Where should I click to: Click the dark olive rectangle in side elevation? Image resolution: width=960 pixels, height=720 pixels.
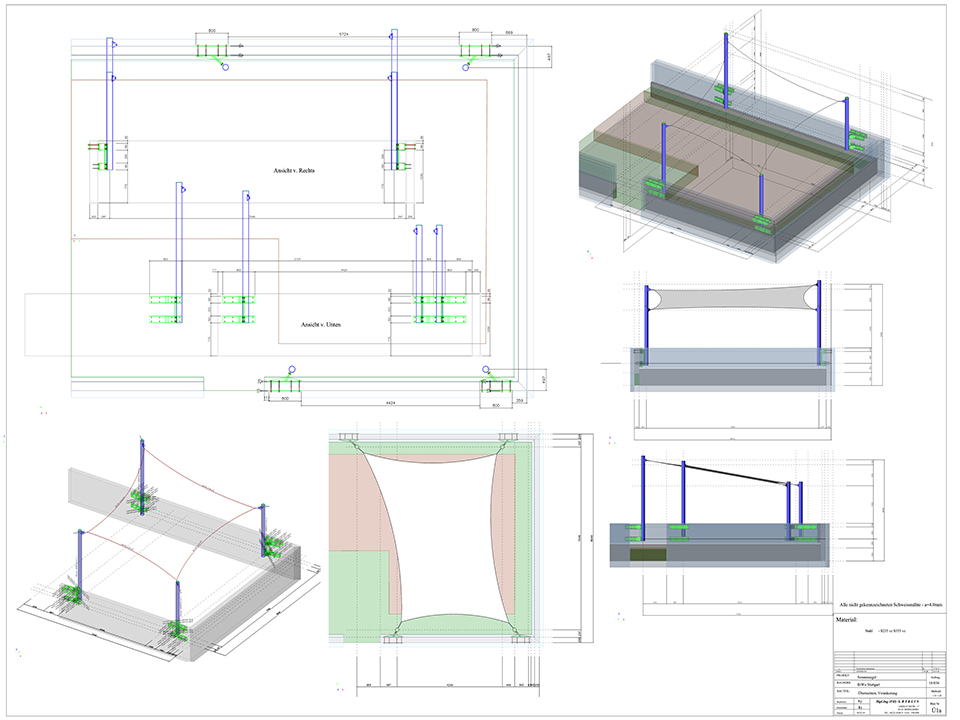click(647, 553)
